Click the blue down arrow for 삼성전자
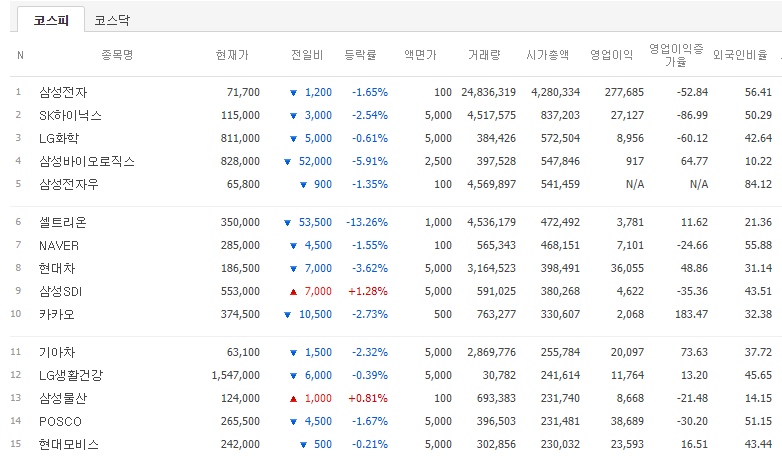The height and width of the screenshot is (456, 782). coord(293,93)
